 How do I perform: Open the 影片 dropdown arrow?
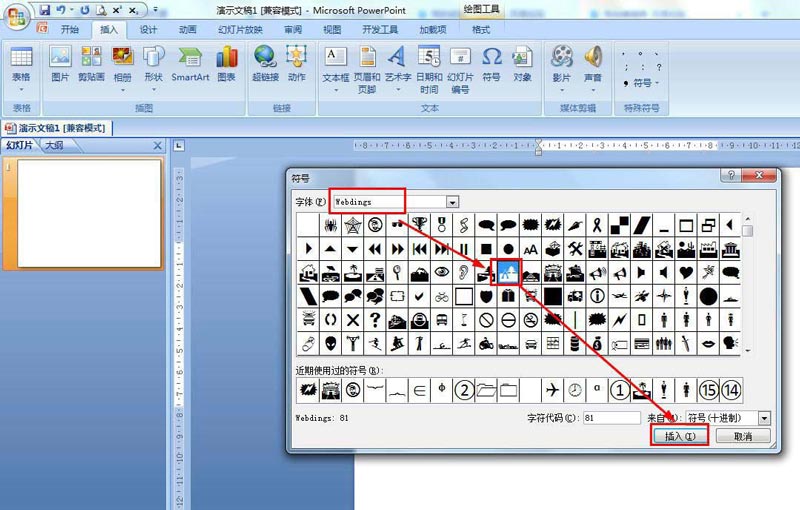[561, 90]
